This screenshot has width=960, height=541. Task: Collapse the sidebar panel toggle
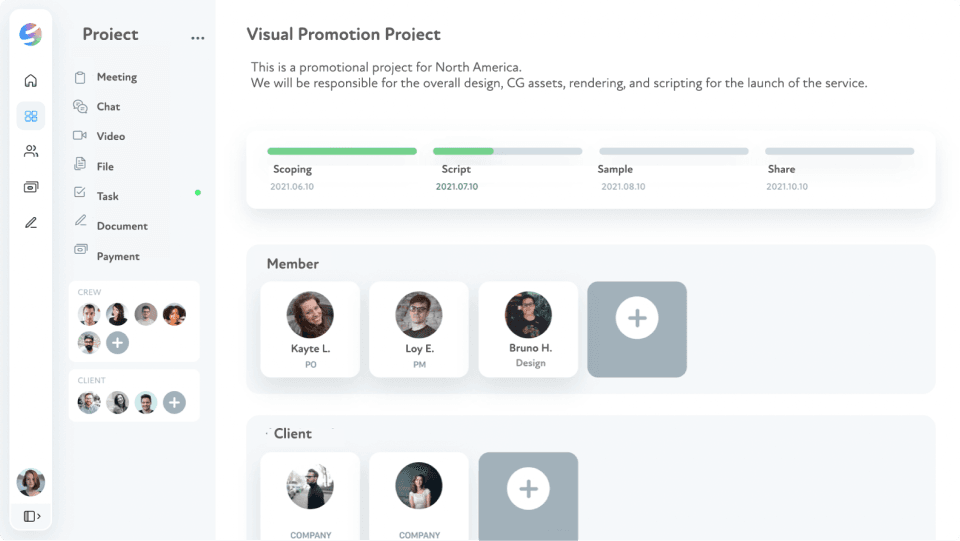click(31, 516)
